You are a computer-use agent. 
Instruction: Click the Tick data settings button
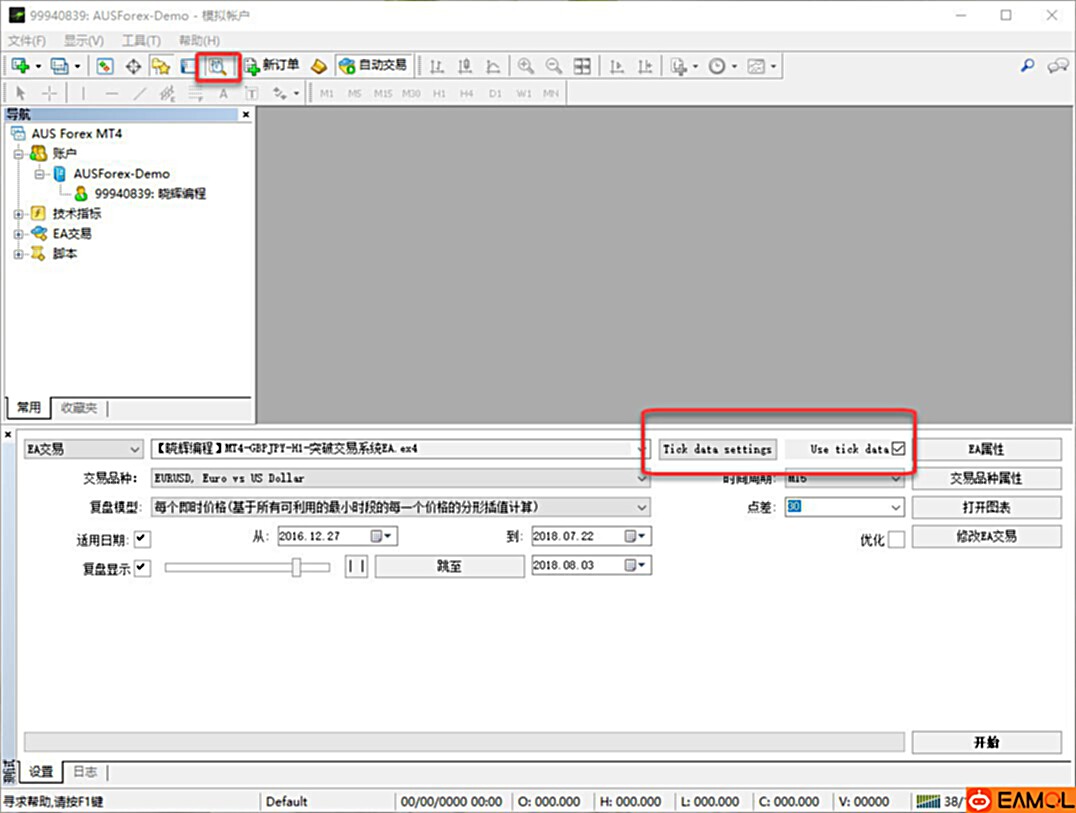(717, 449)
